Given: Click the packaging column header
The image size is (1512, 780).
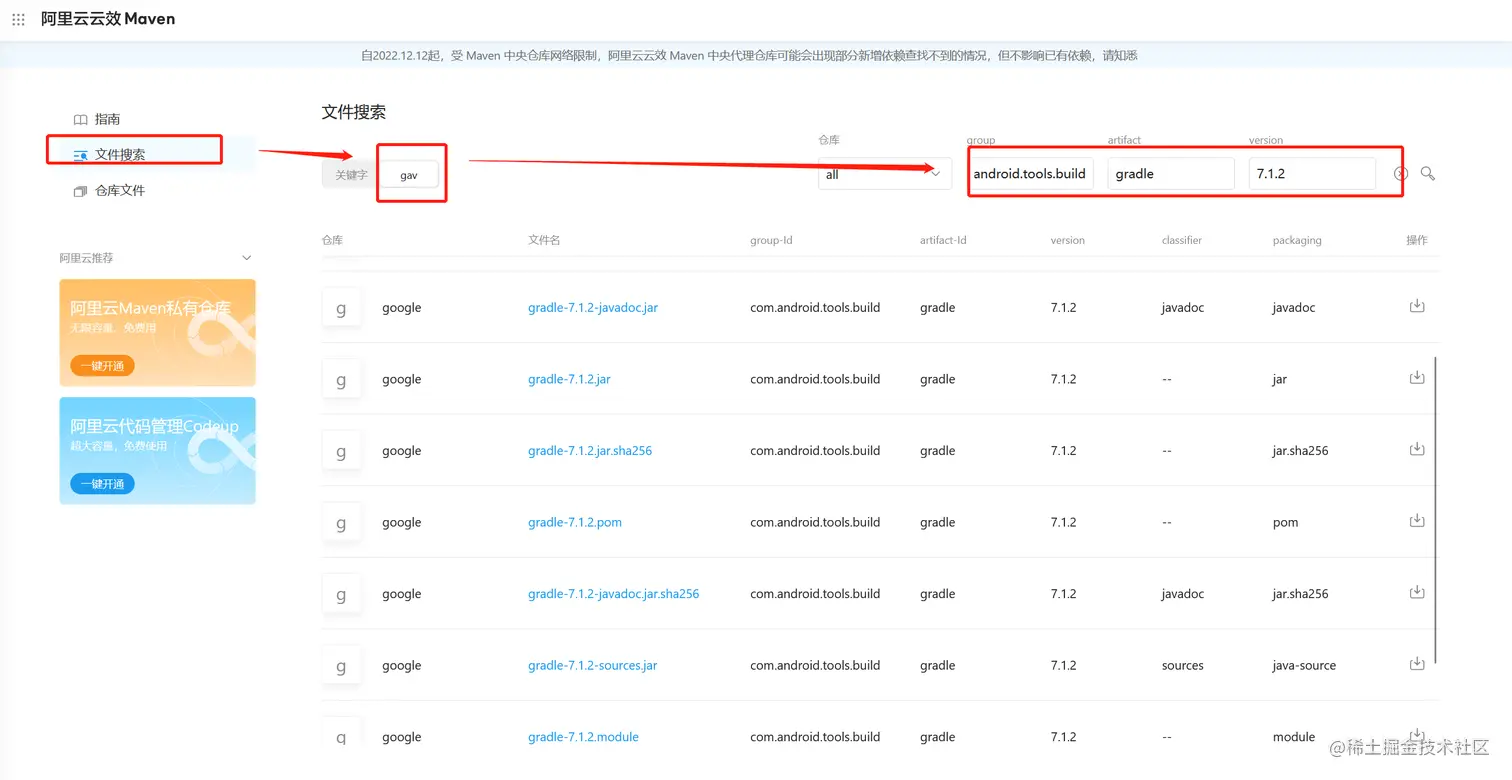Looking at the screenshot, I should 1297,240.
